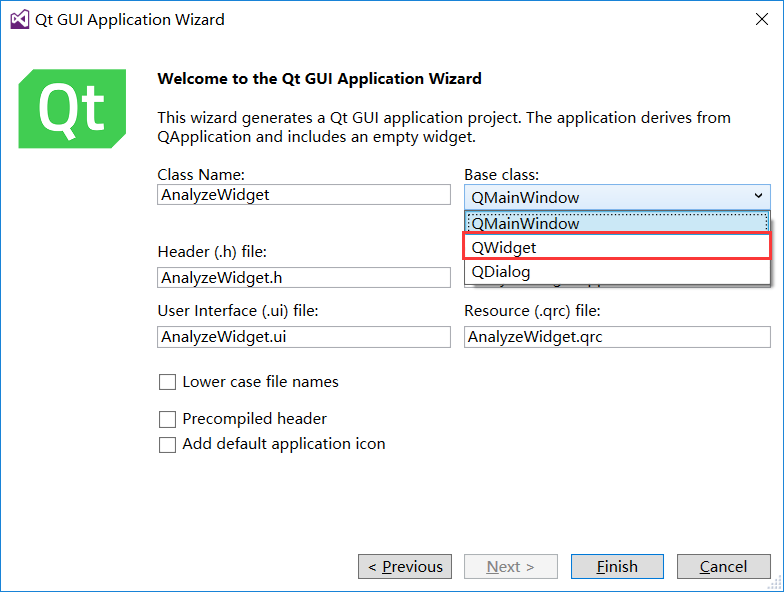
Task: Collapse the Base class dropdown arrow
Action: click(758, 196)
